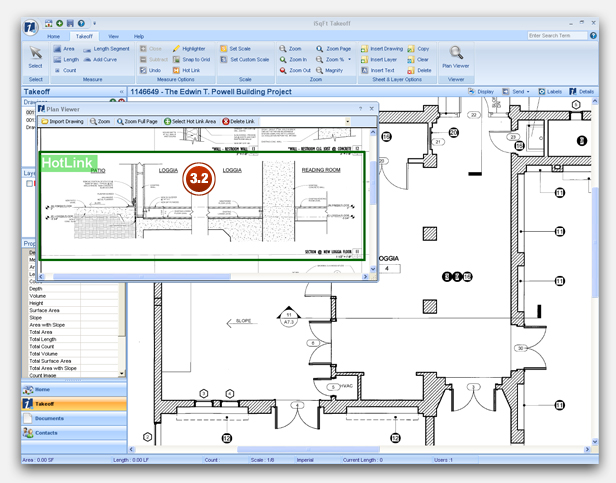Click Clear in Sheet & Layer Options
Viewport: 616px width, 483px height.
tap(418, 59)
